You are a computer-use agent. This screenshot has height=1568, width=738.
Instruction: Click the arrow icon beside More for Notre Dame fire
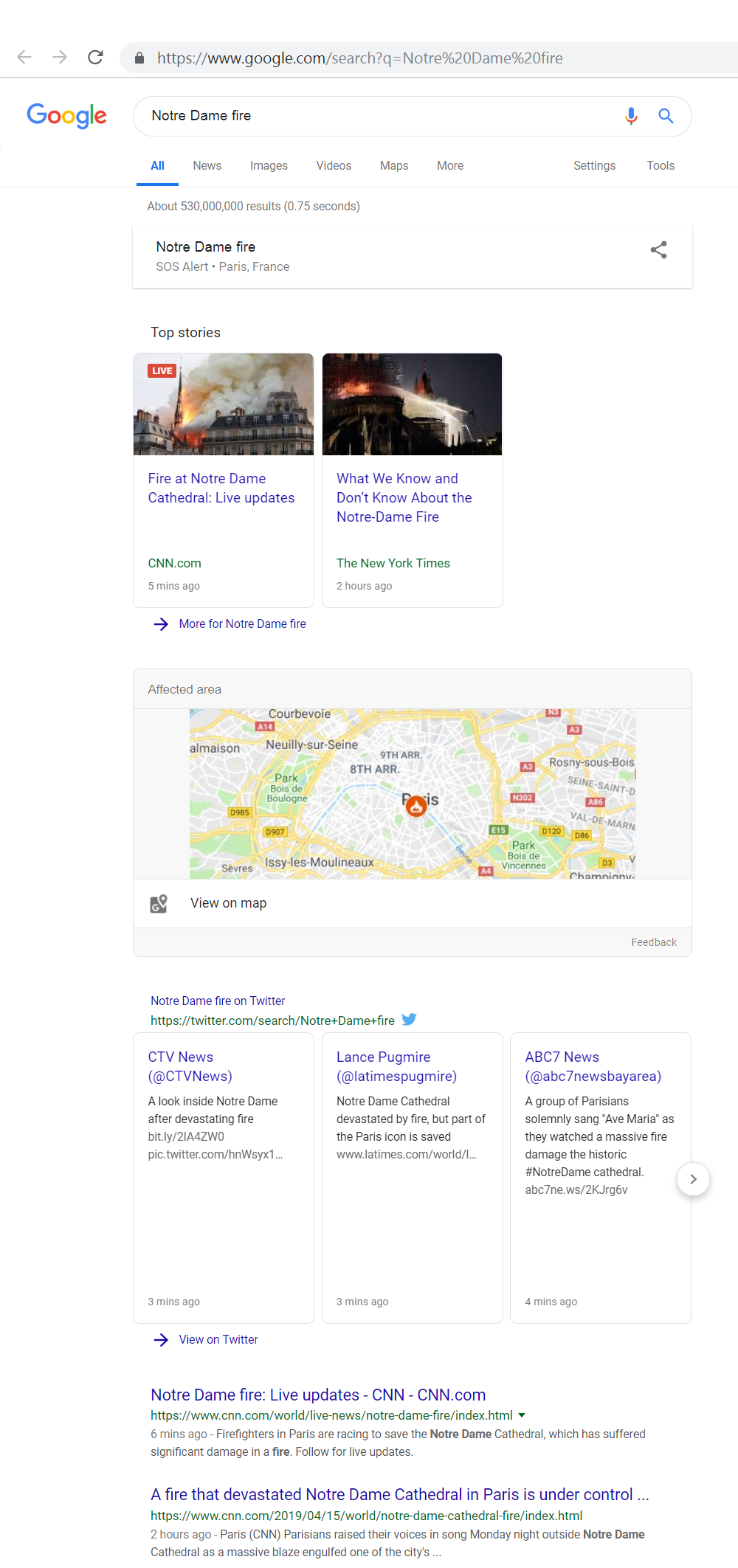161,624
